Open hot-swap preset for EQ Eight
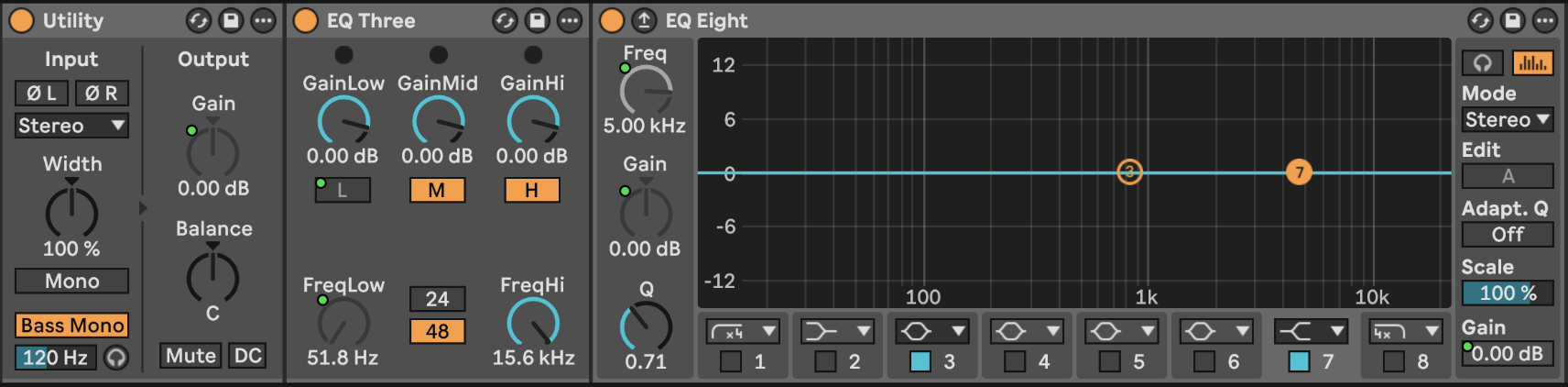Screen dimensions: 1568x387 [1481, 20]
